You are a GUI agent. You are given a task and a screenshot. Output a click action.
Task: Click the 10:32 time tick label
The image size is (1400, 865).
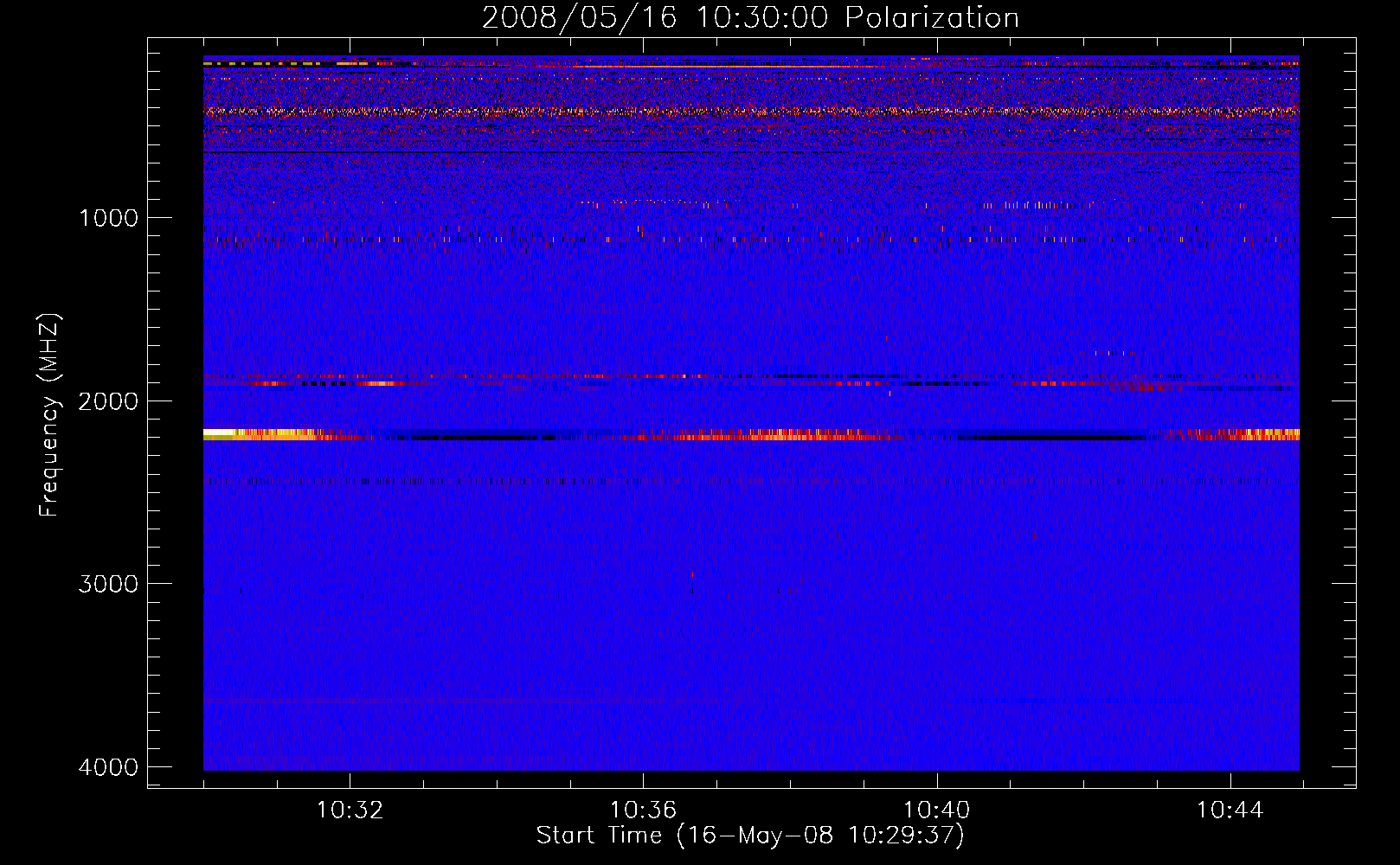[x=350, y=811]
